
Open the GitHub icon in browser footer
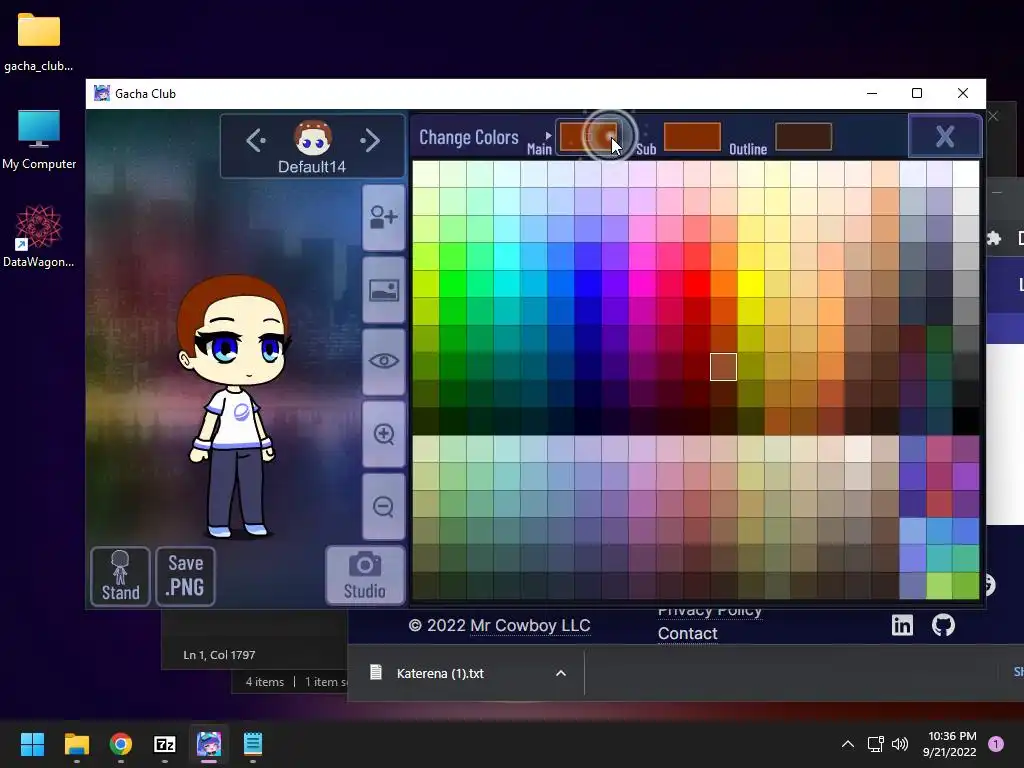pos(943,625)
